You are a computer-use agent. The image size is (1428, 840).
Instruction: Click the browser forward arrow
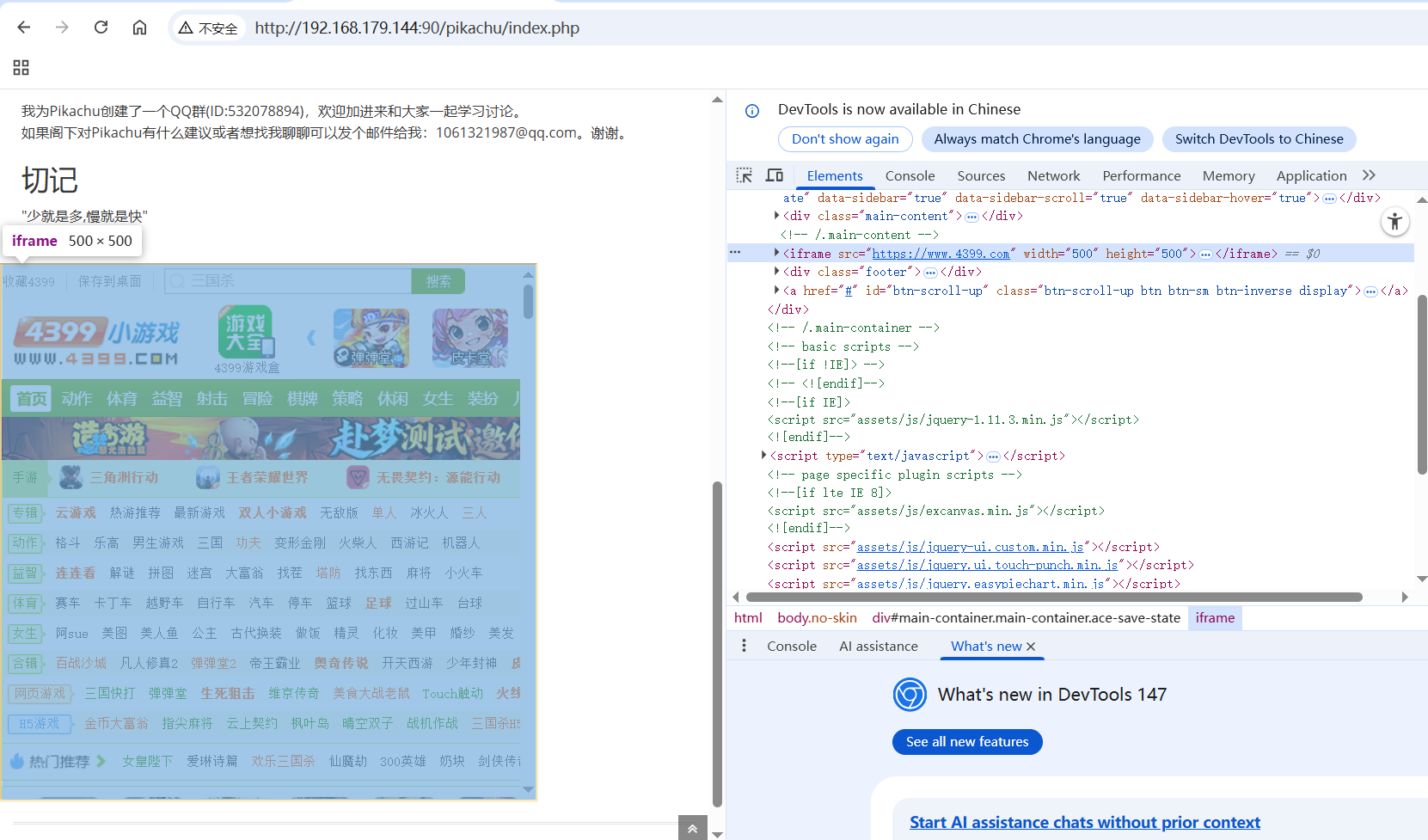[62, 28]
